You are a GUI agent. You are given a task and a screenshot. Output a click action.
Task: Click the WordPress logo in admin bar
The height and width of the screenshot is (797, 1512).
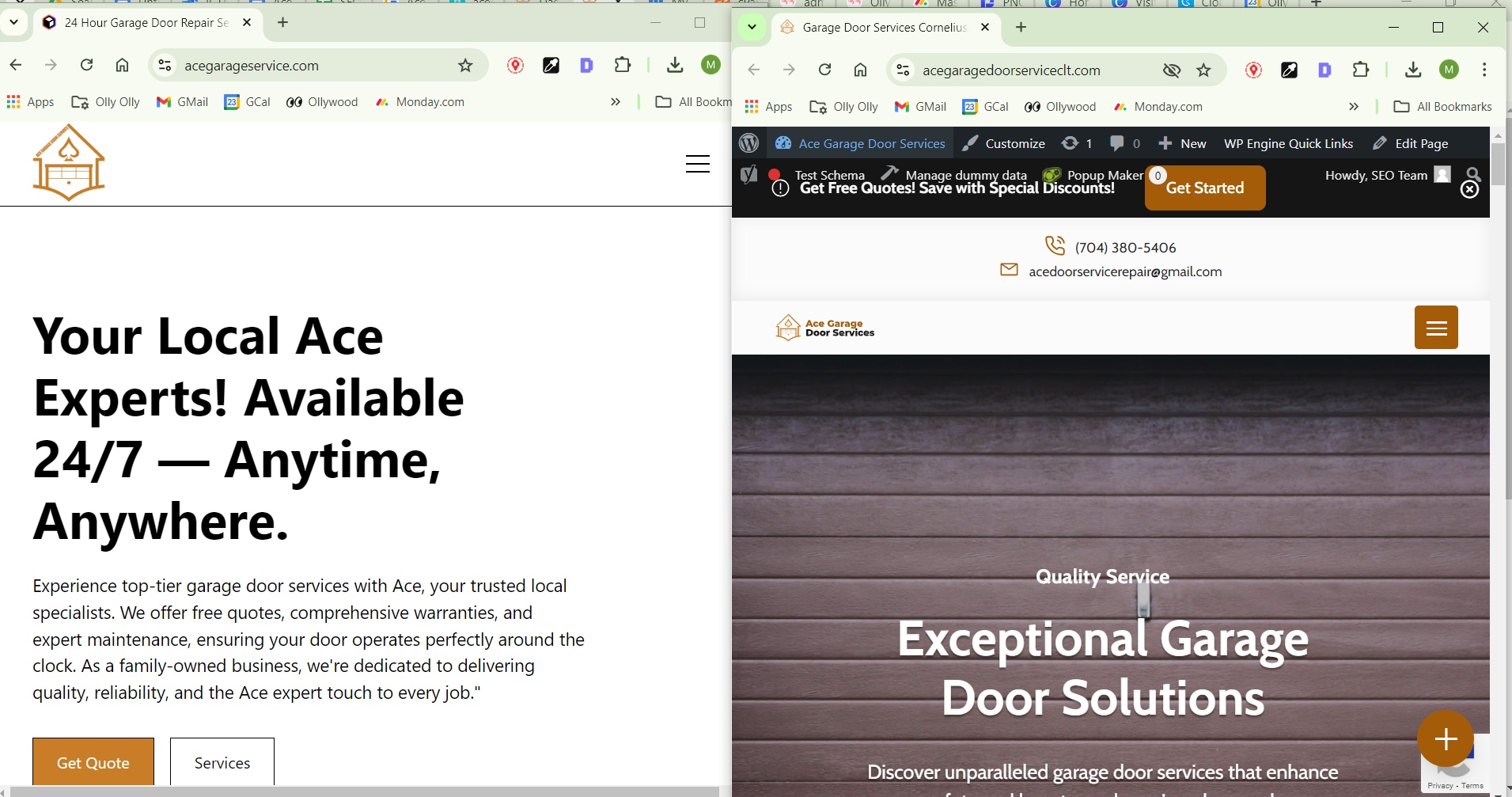point(748,143)
